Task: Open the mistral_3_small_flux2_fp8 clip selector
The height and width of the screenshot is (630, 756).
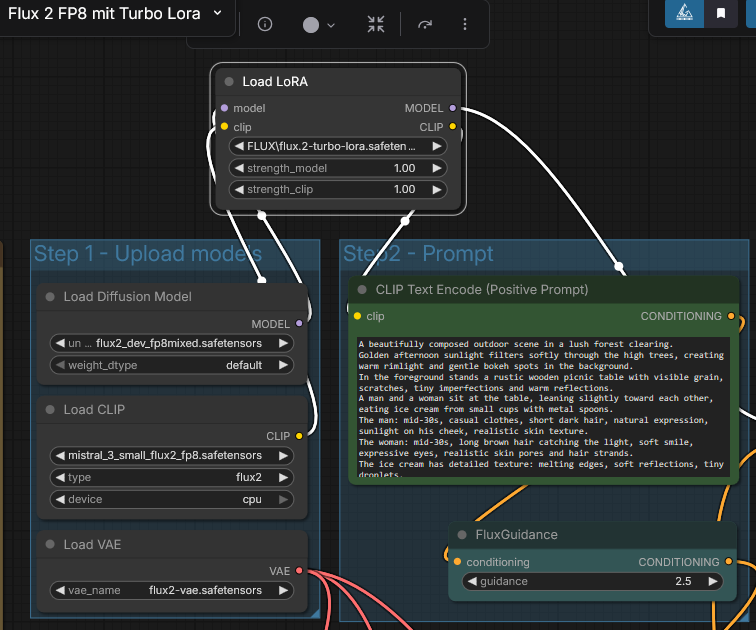Action: (172, 456)
